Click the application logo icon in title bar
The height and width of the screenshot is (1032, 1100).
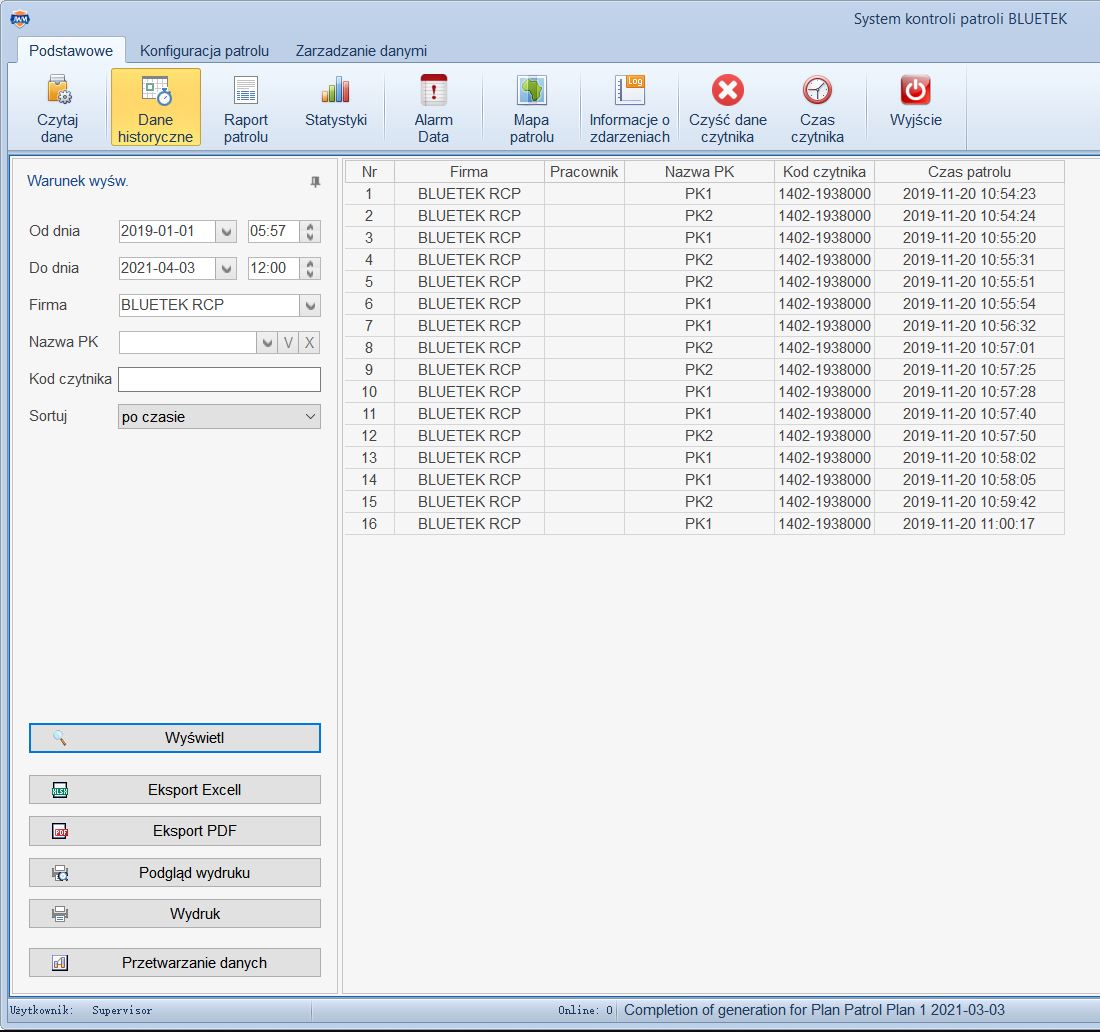[20, 19]
